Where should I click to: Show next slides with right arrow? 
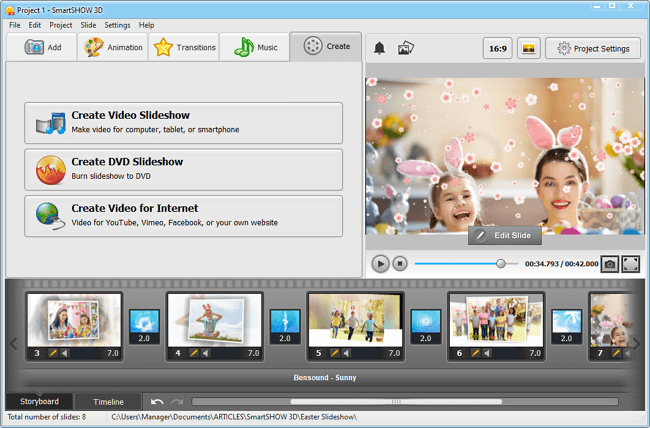636,344
